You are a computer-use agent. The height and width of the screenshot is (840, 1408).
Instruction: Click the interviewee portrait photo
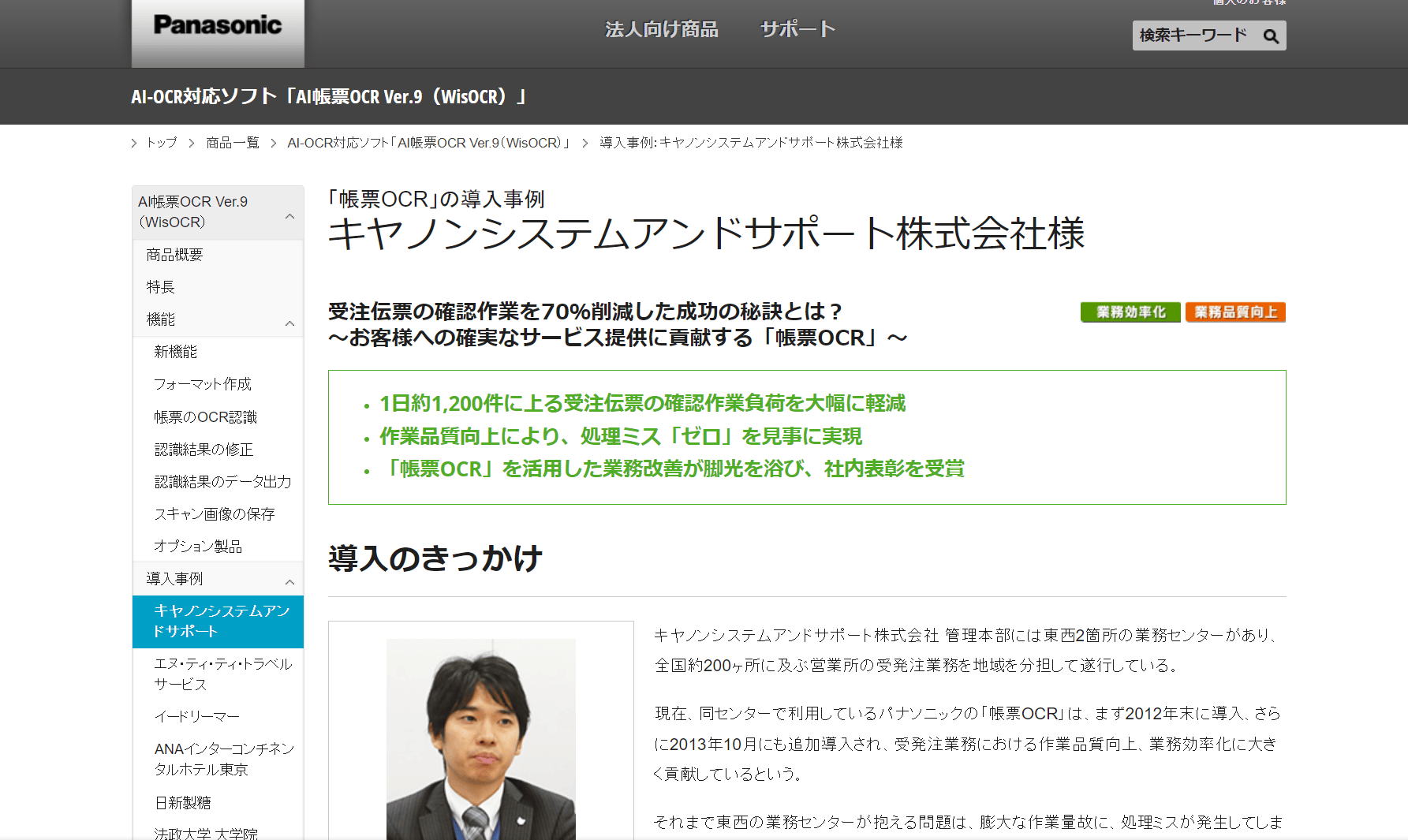click(481, 739)
